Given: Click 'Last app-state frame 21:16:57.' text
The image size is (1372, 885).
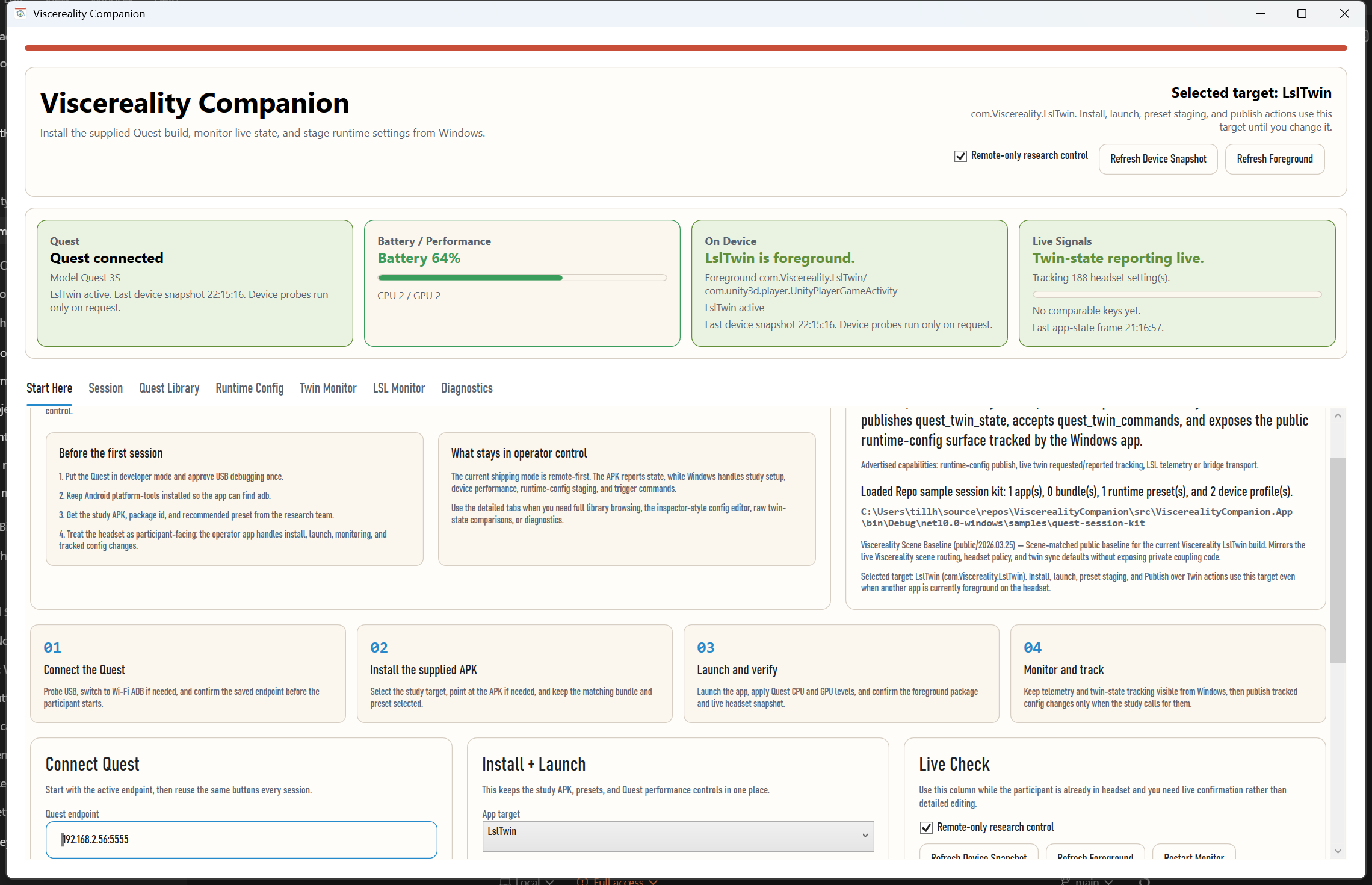Looking at the screenshot, I should tap(1098, 328).
